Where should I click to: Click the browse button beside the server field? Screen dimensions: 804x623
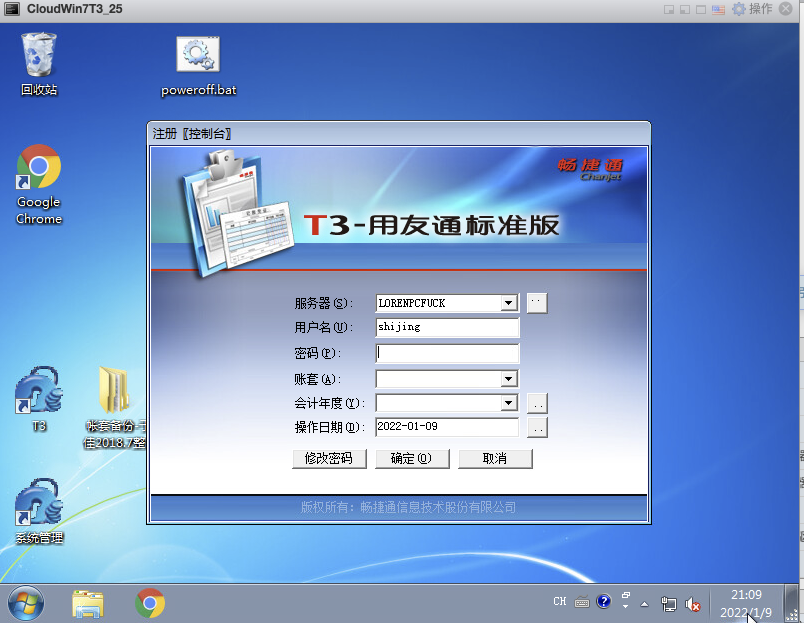pyautogui.click(x=537, y=303)
